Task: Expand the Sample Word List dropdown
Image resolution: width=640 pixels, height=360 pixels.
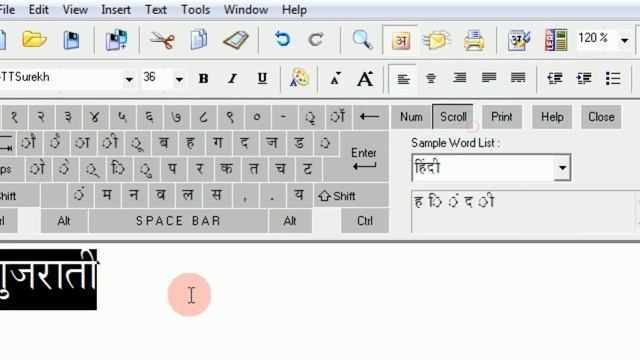Action: [x=562, y=168]
